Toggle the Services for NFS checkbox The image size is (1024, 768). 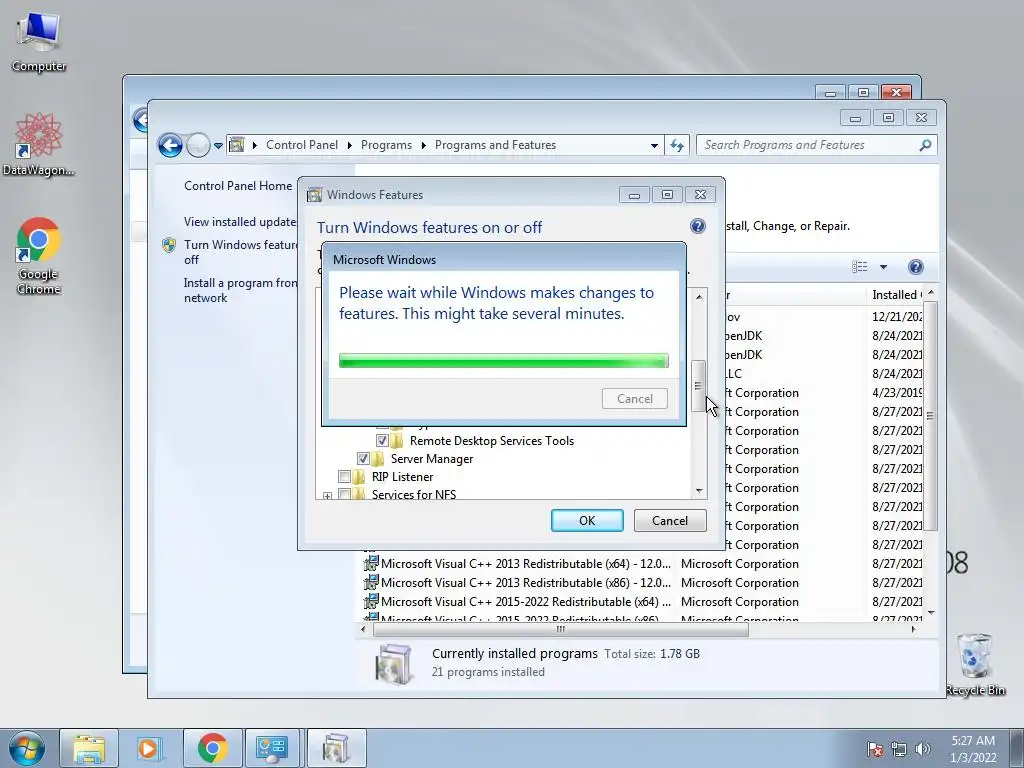tap(344, 494)
